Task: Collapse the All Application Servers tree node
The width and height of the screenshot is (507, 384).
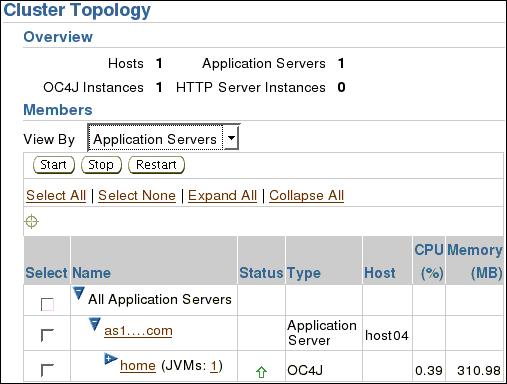Action: click(79, 293)
